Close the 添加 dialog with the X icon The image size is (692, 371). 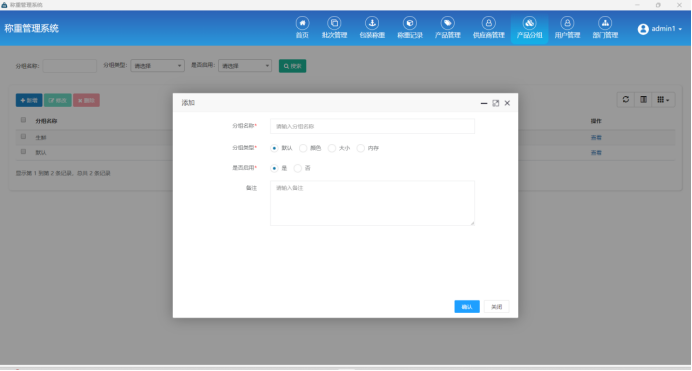click(507, 103)
